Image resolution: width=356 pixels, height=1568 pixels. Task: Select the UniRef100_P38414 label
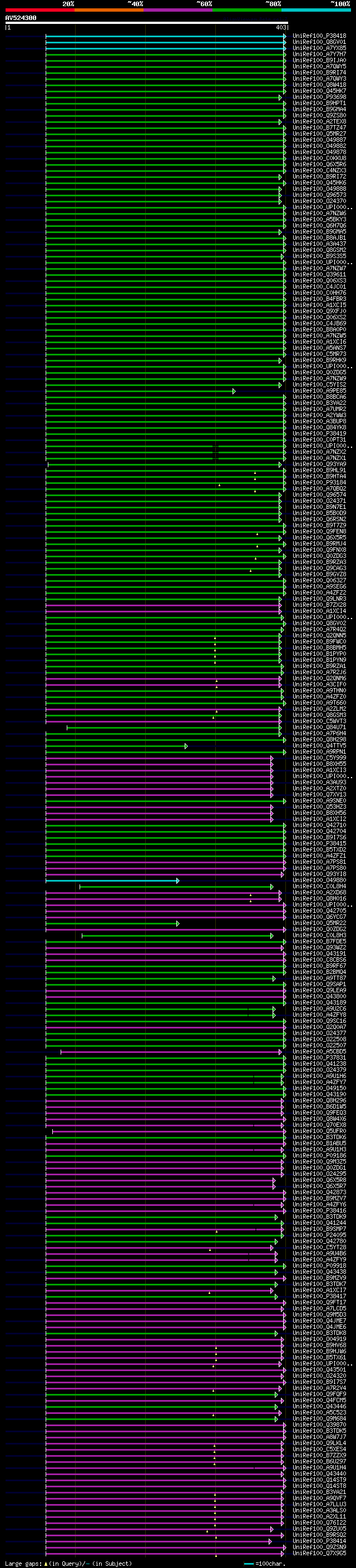(x=319, y=1541)
